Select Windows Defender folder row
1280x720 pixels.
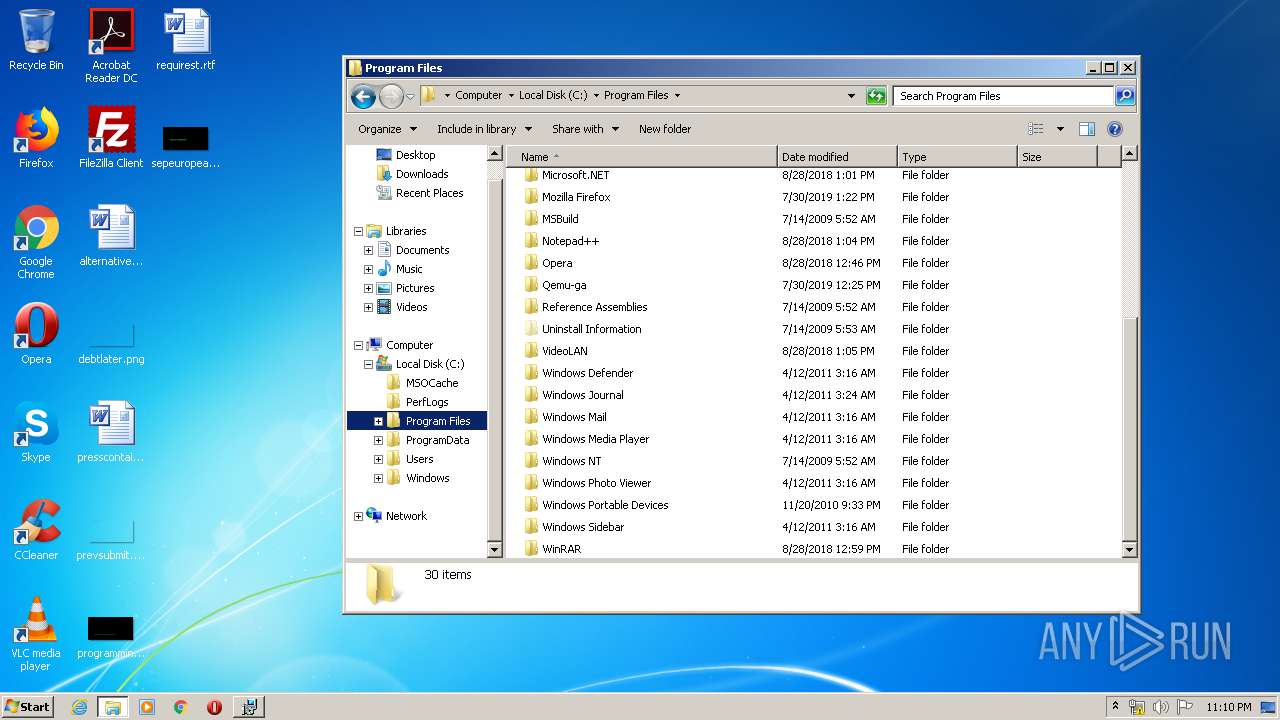click(x=815, y=373)
